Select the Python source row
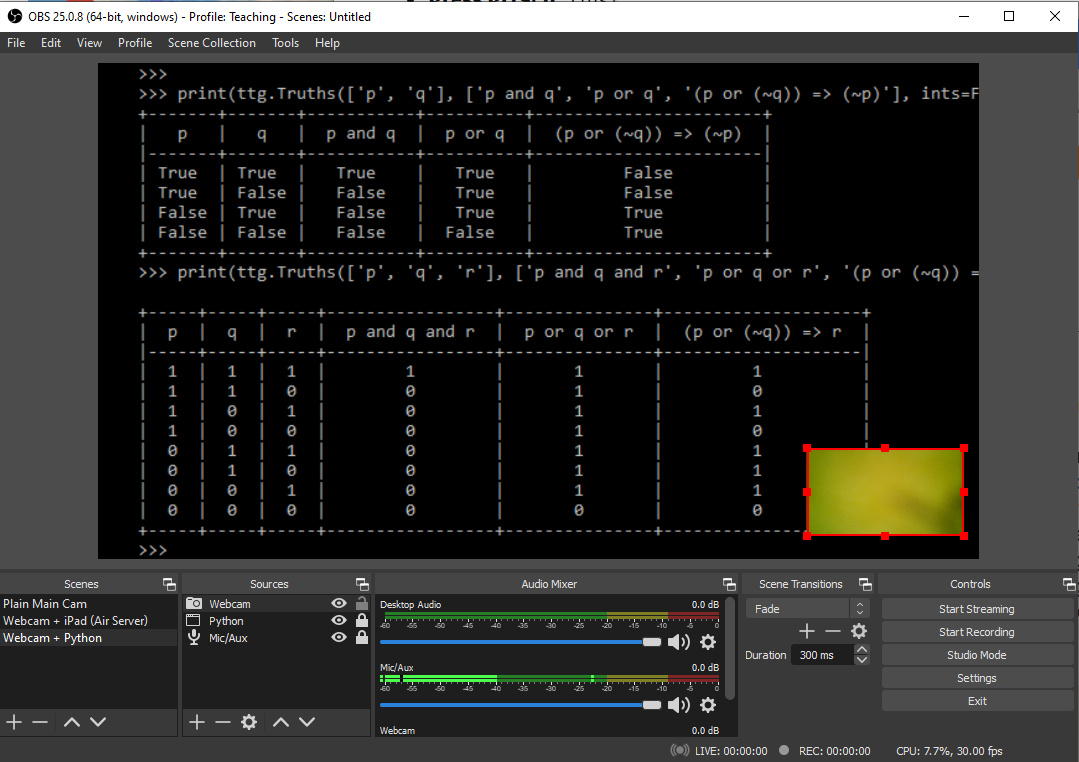The image size is (1079, 762). [x=277, y=621]
